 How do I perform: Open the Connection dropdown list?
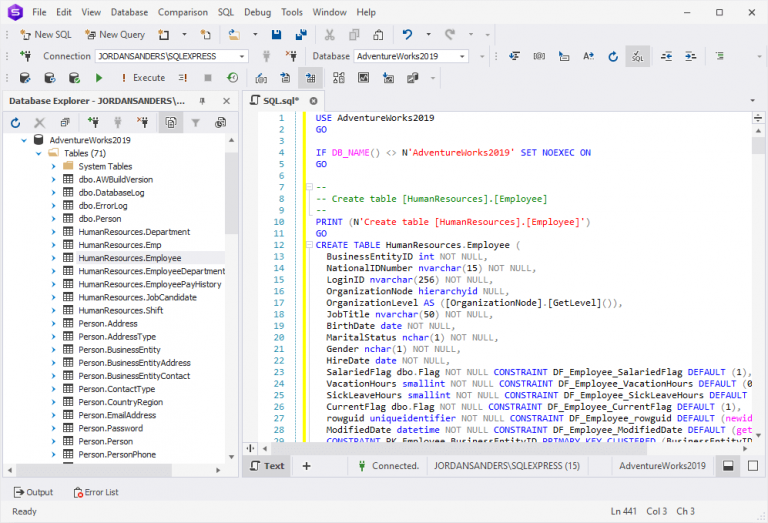(241, 57)
